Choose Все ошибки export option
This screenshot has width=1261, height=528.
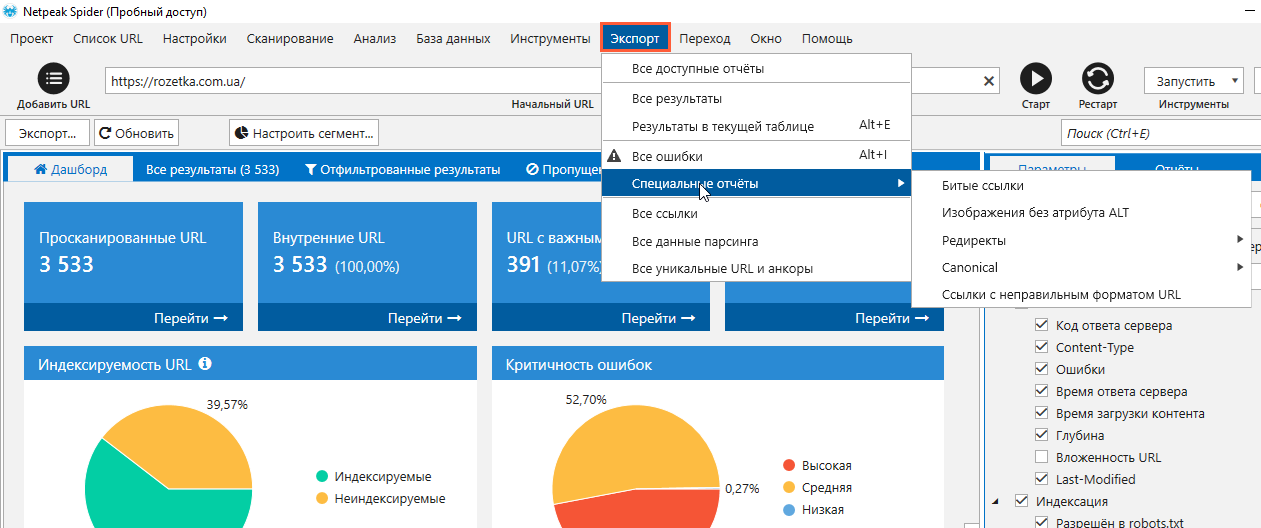tap(756, 156)
